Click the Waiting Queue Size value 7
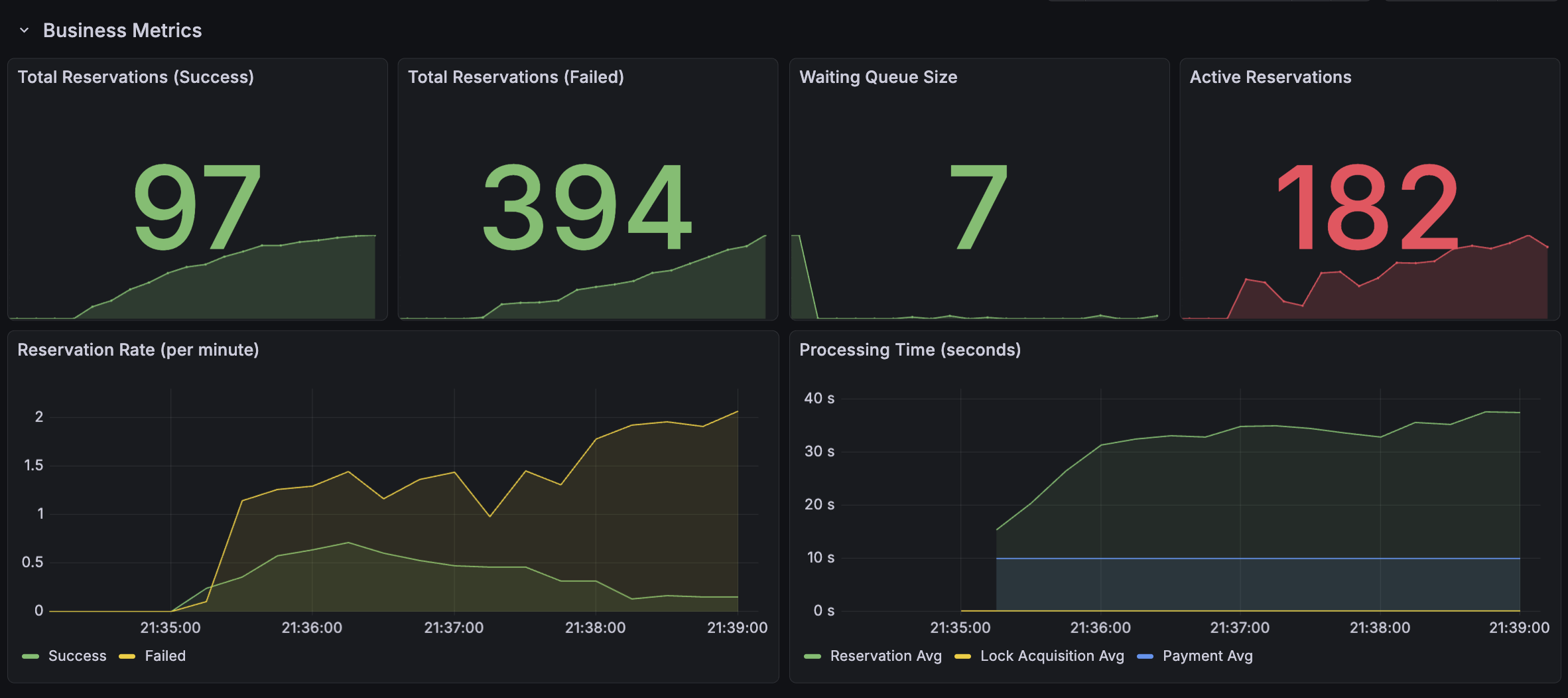This screenshot has width=1568, height=698. point(978,207)
